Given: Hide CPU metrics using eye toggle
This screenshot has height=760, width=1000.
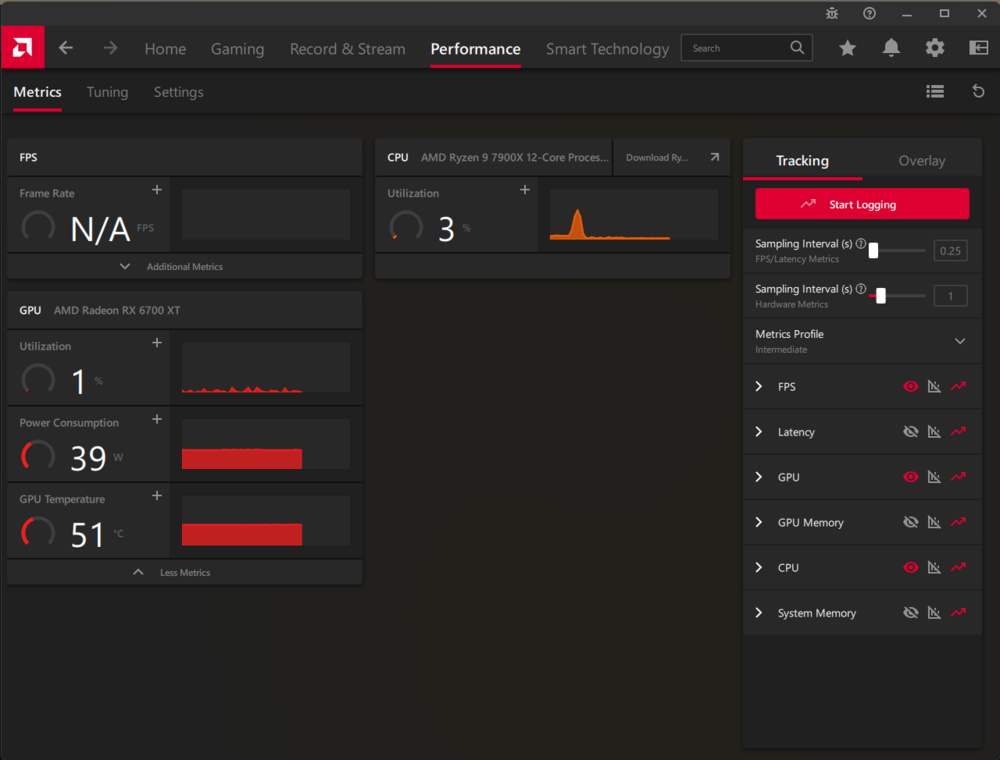Looking at the screenshot, I should [910, 567].
